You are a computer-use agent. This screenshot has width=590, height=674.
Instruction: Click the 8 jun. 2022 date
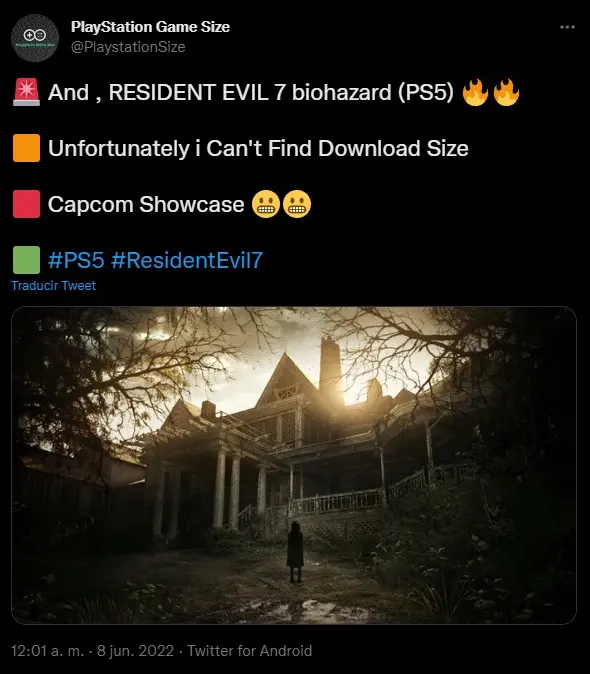tap(135, 651)
